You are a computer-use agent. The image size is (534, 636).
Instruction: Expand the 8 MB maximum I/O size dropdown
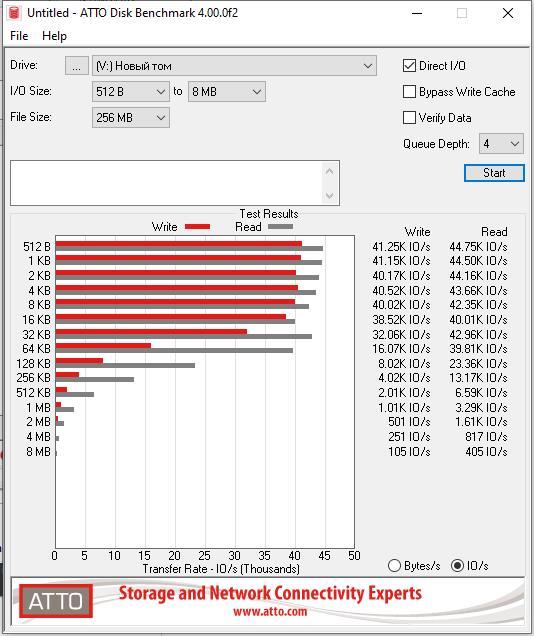pyautogui.click(x=227, y=92)
